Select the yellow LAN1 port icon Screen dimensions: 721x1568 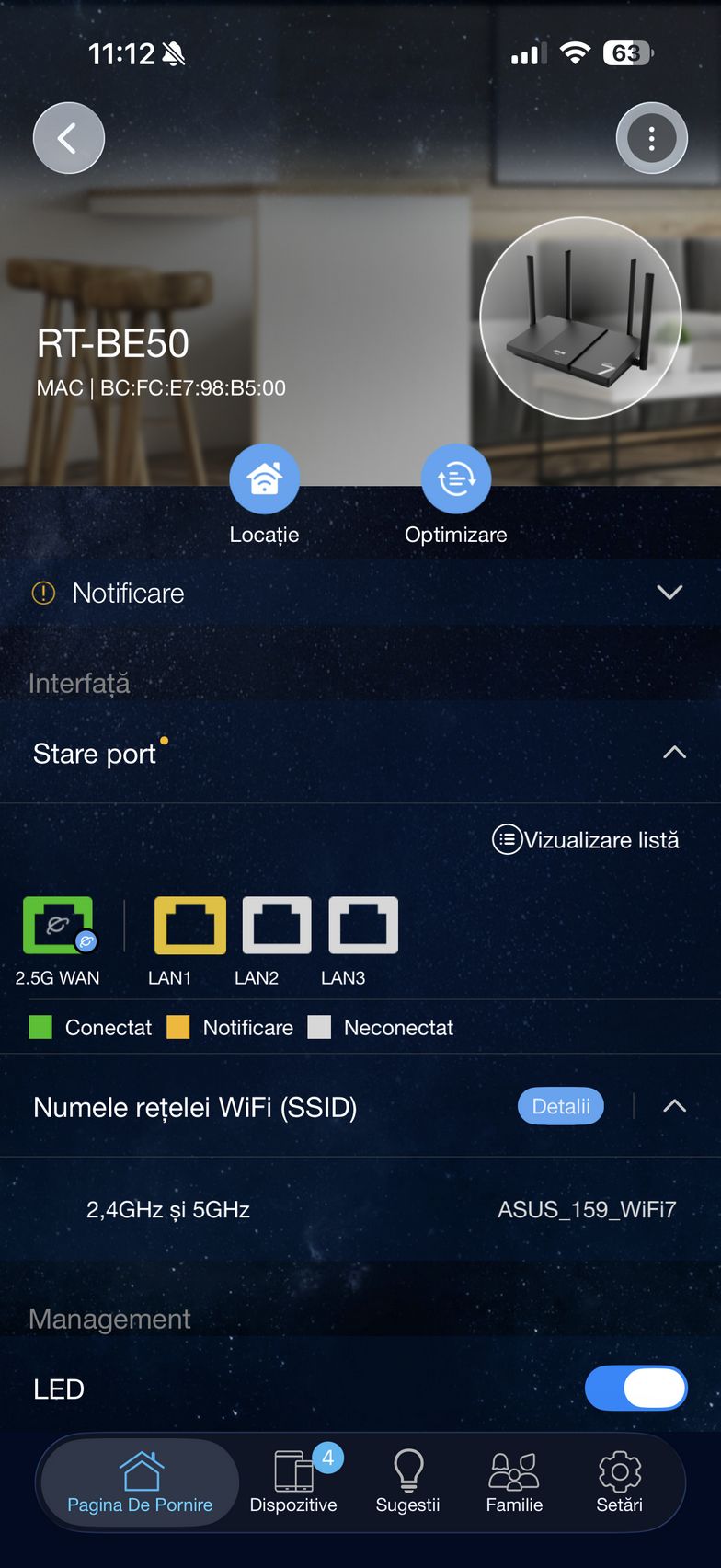190,925
